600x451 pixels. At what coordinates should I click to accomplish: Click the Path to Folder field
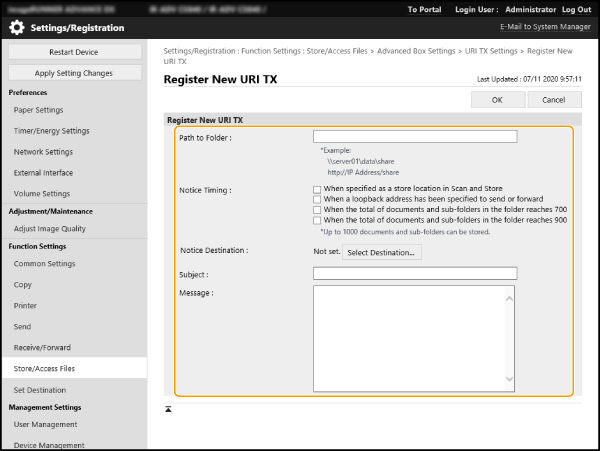pyautogui.click(x=414, y=137)
